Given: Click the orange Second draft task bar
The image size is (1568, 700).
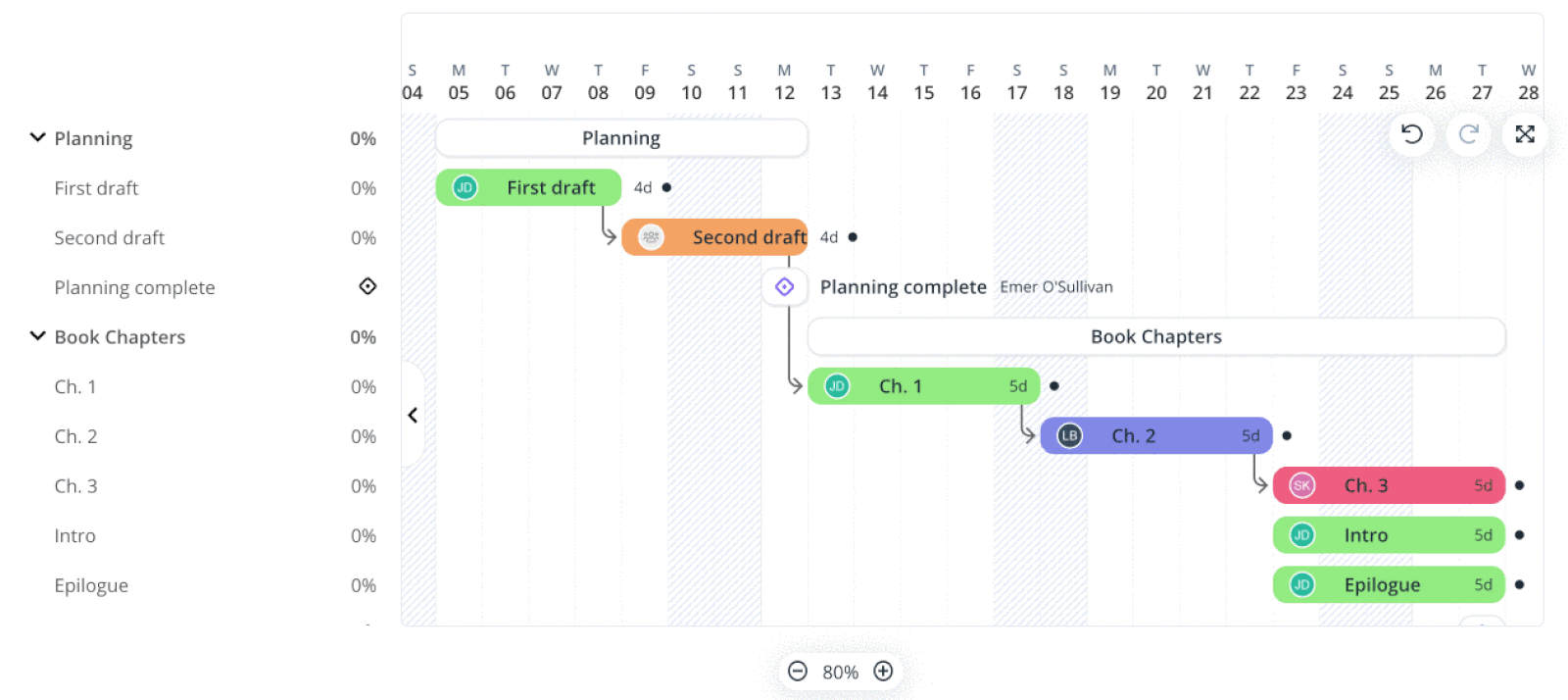Looking at the screenshot, I should click(x=735, y=237).
